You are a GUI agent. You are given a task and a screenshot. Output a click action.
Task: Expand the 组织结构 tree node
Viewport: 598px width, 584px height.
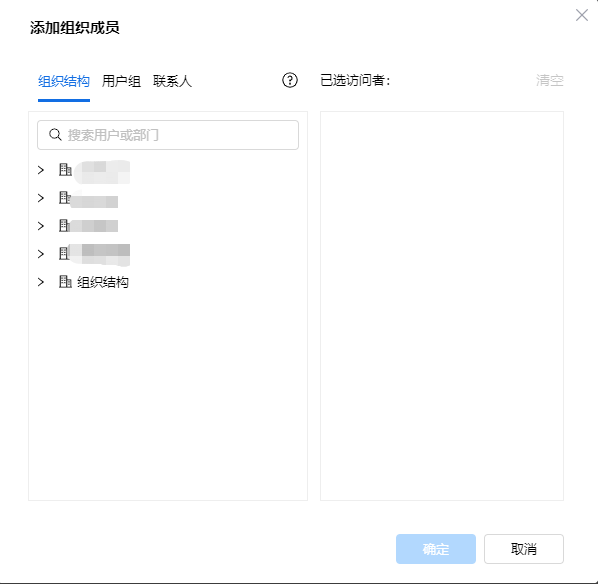coord(41,282)
